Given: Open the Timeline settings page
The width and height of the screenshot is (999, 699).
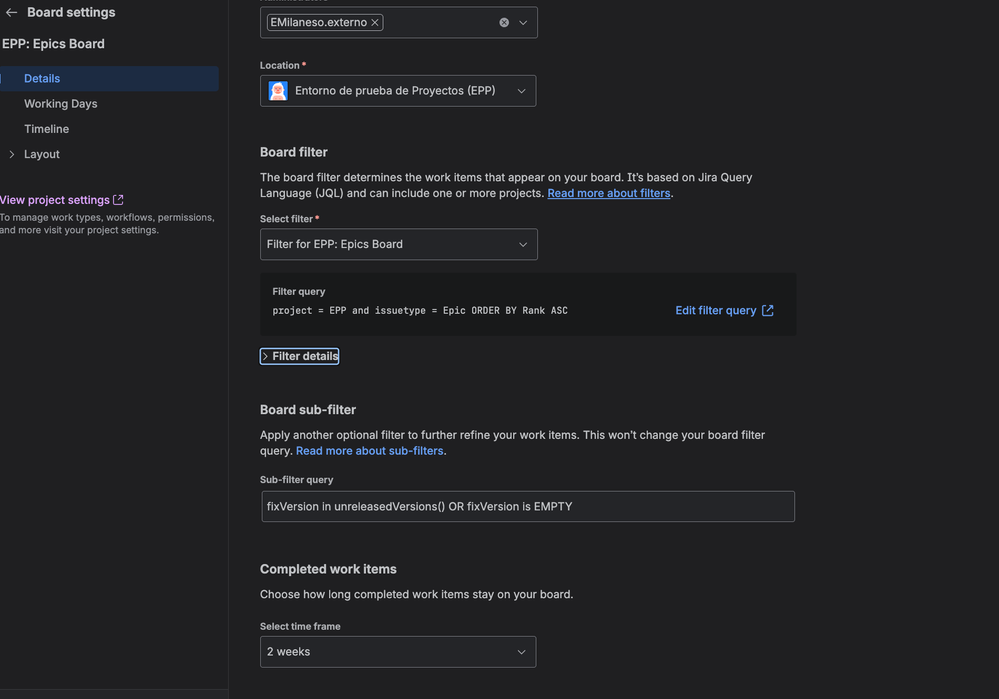Looking at the screenshot, I should (47, 129).
